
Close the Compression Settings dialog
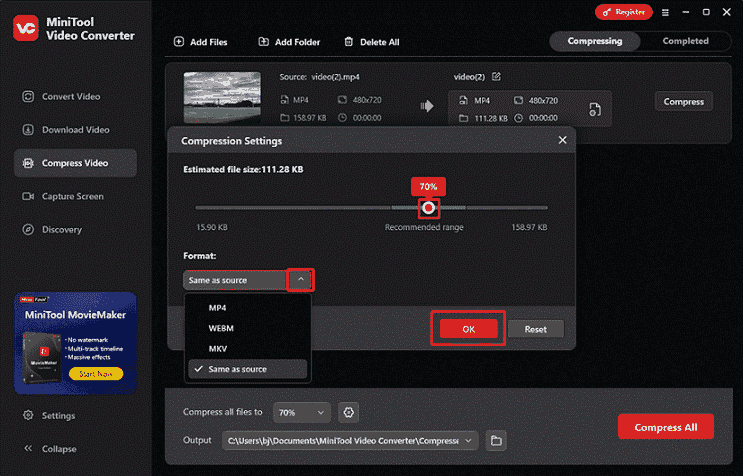click(562, 140)
